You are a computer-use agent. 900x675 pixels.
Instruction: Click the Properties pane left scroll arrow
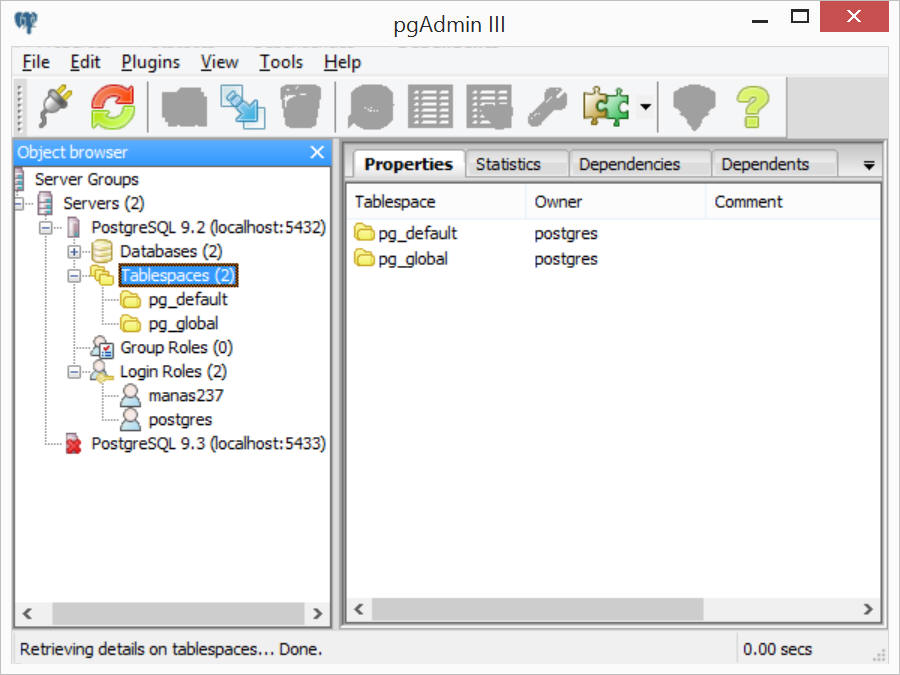pyautogui.click(x=359, y=609)
